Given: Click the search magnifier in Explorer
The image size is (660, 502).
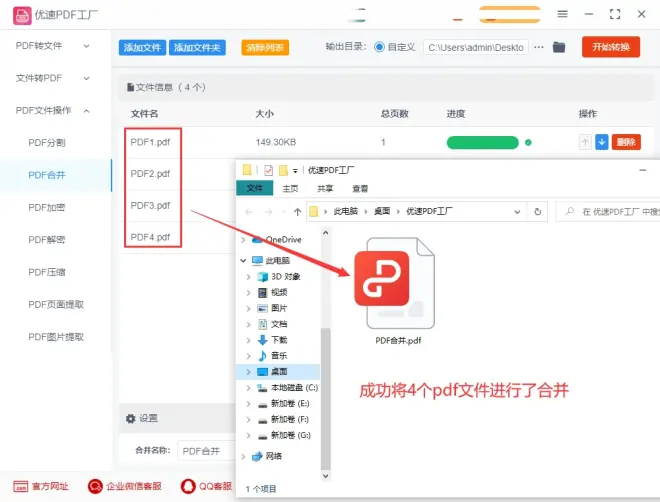Looking at the screenshot, I should [x=570, y=211].
